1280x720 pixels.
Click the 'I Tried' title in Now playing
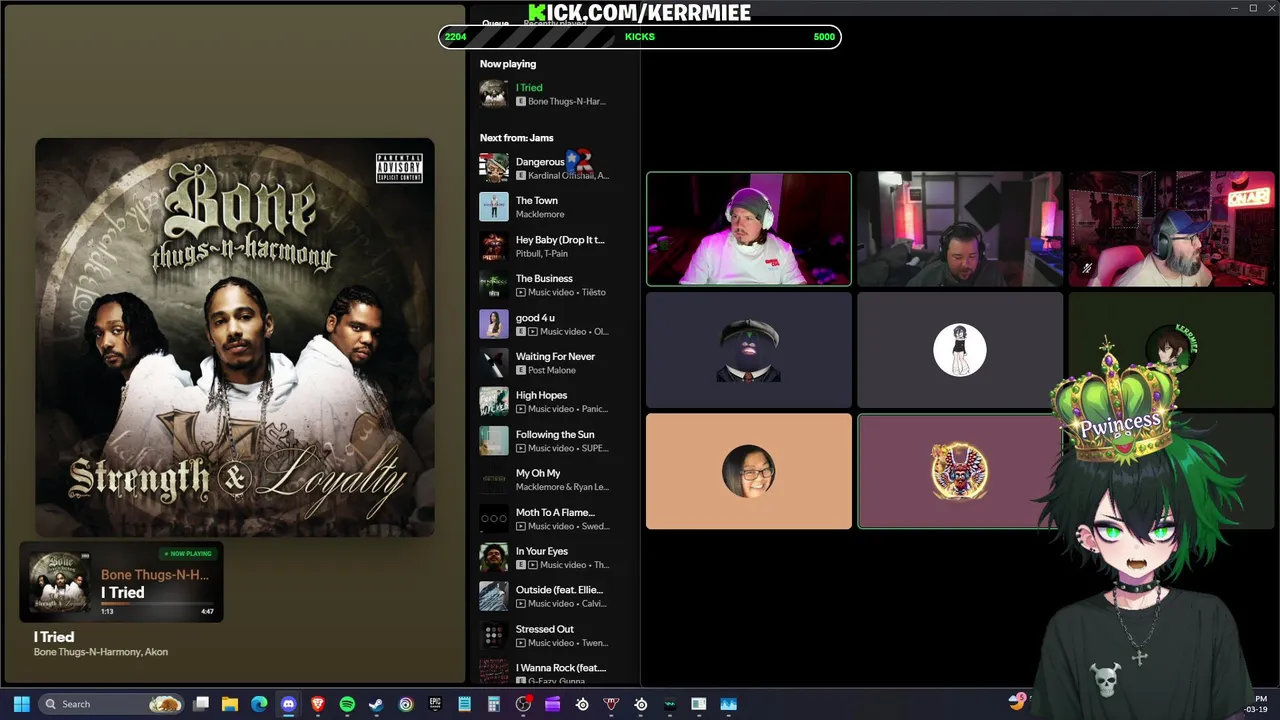coord(529,87)
